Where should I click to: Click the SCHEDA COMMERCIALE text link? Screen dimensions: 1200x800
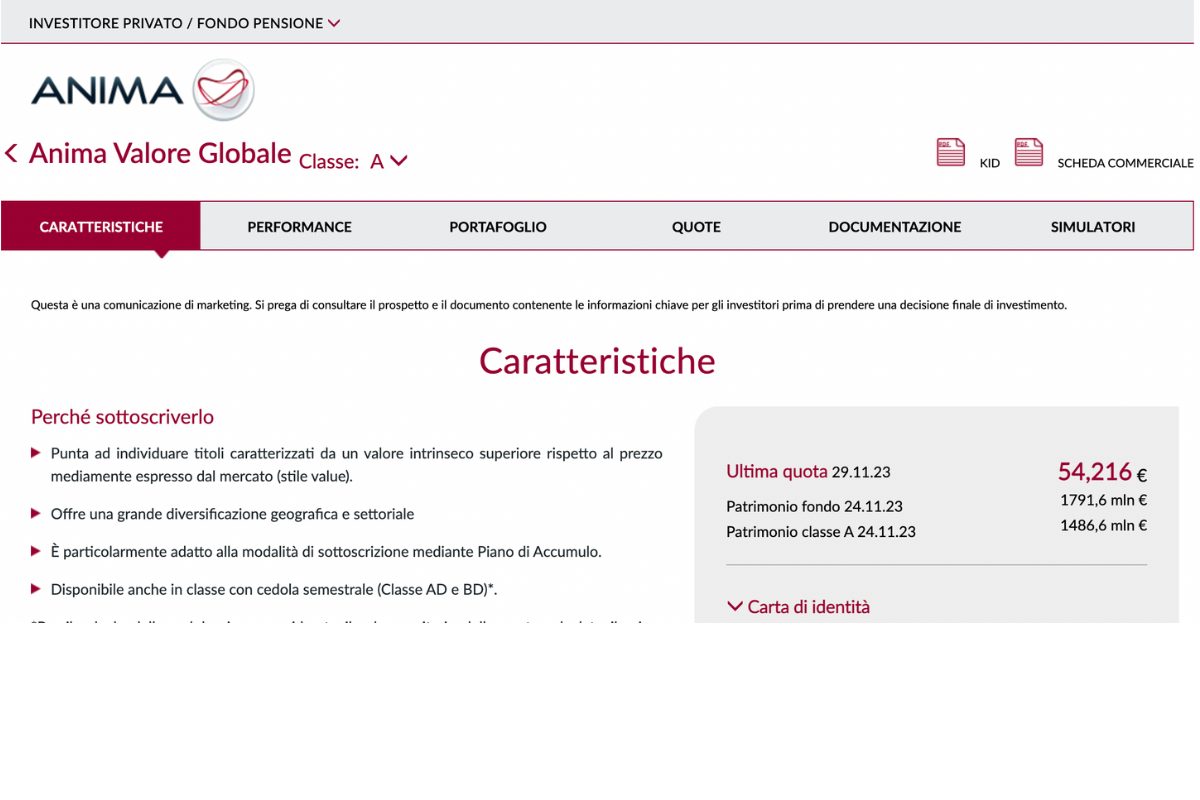point(1125,163)
